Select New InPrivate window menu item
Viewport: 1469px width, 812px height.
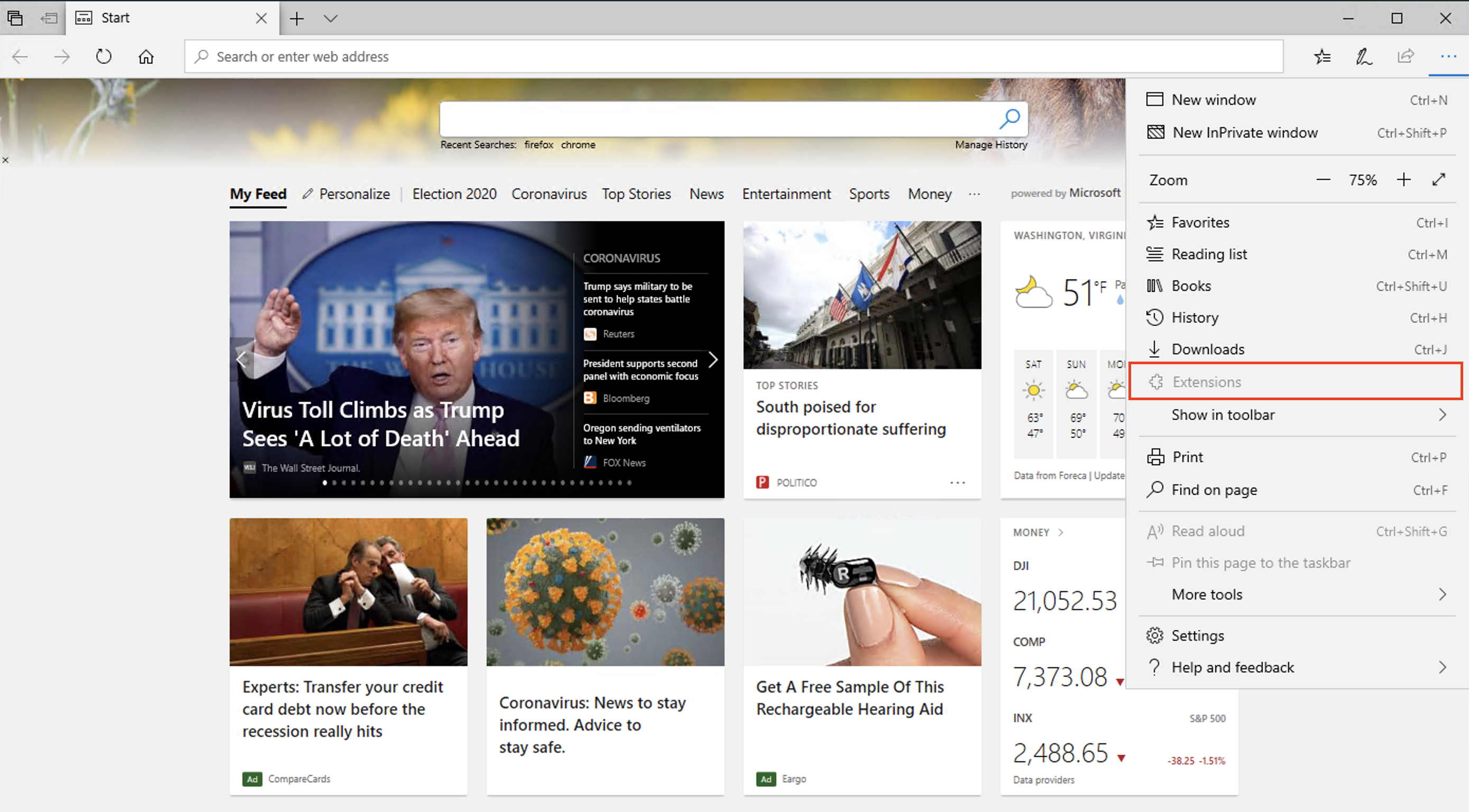click(x=1296, y=132)
